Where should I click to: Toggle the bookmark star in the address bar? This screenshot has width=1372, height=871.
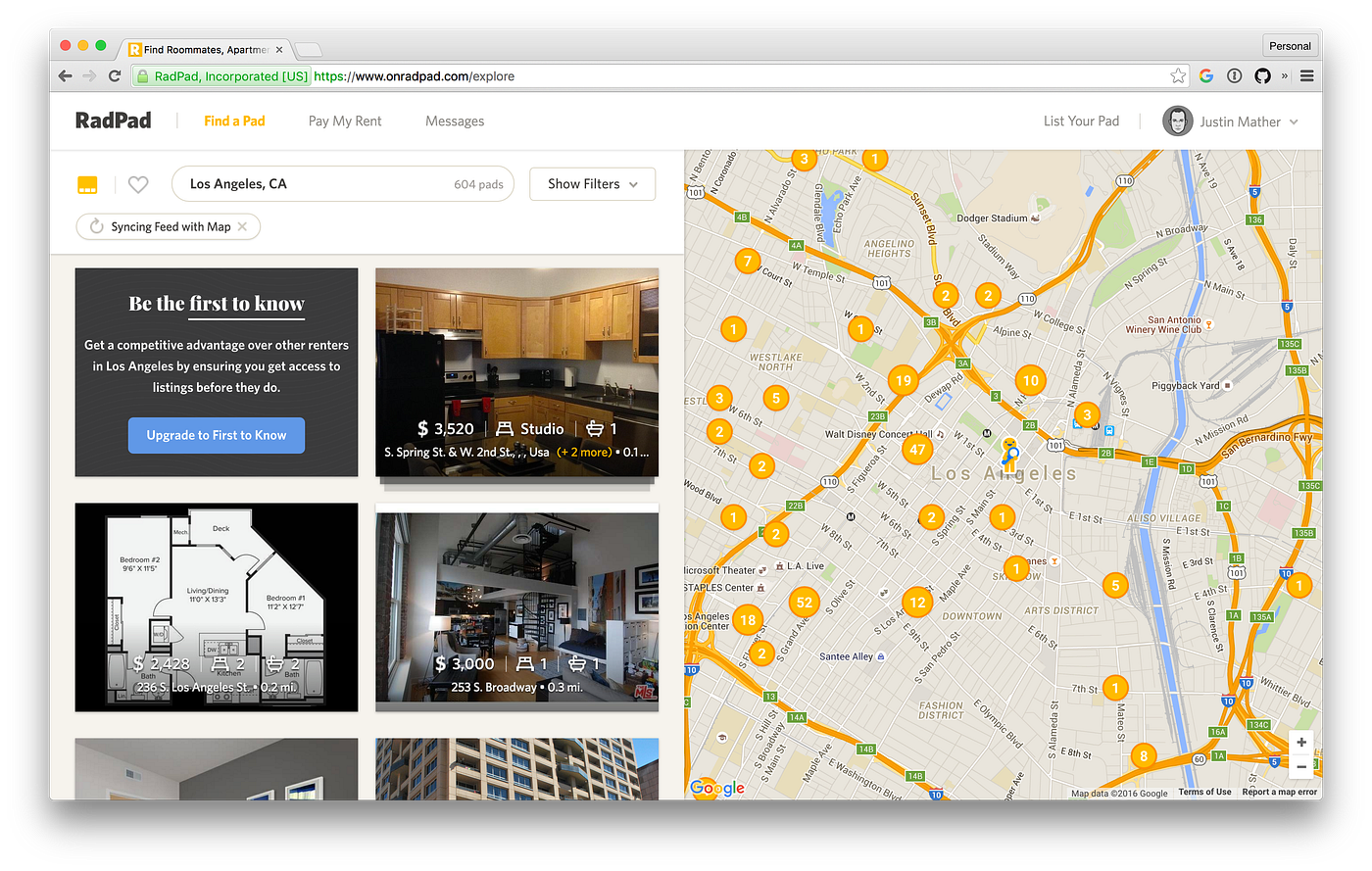point(1179,75)
